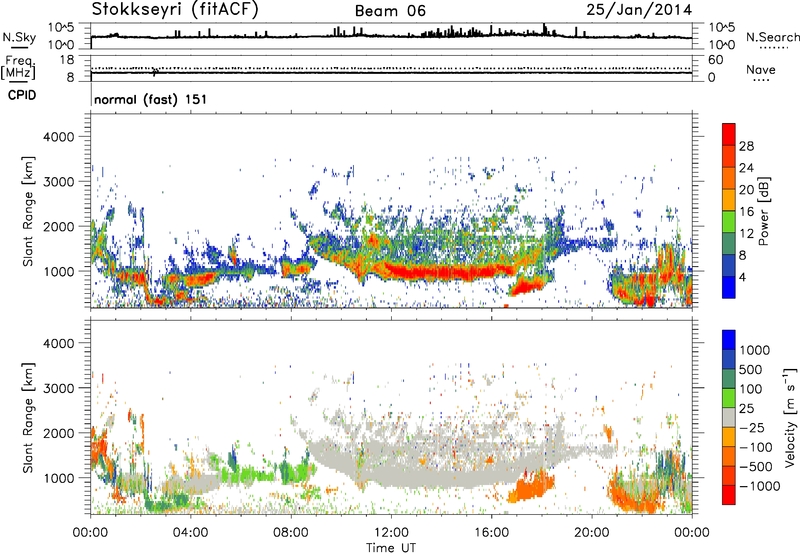
Task: Click the "12:00" time tick label
Action: 391,533
